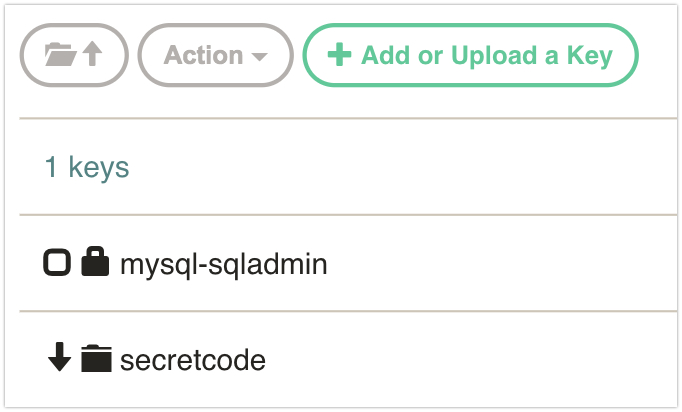
Task: Select the mysql-sqladmin row
Action: pyautogui.click(x=348, y=263)
